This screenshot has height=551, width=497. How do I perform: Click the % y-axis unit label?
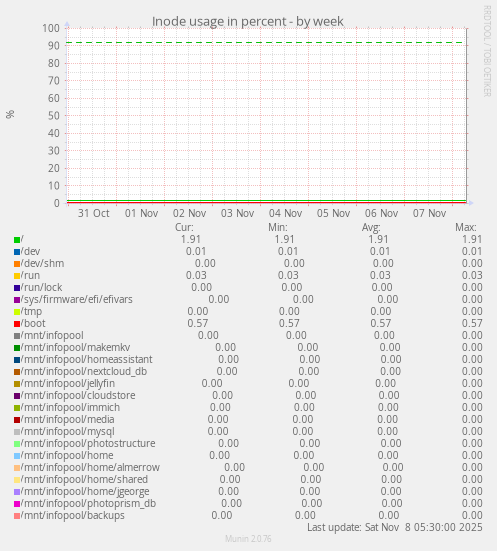(x=10, y=114)
